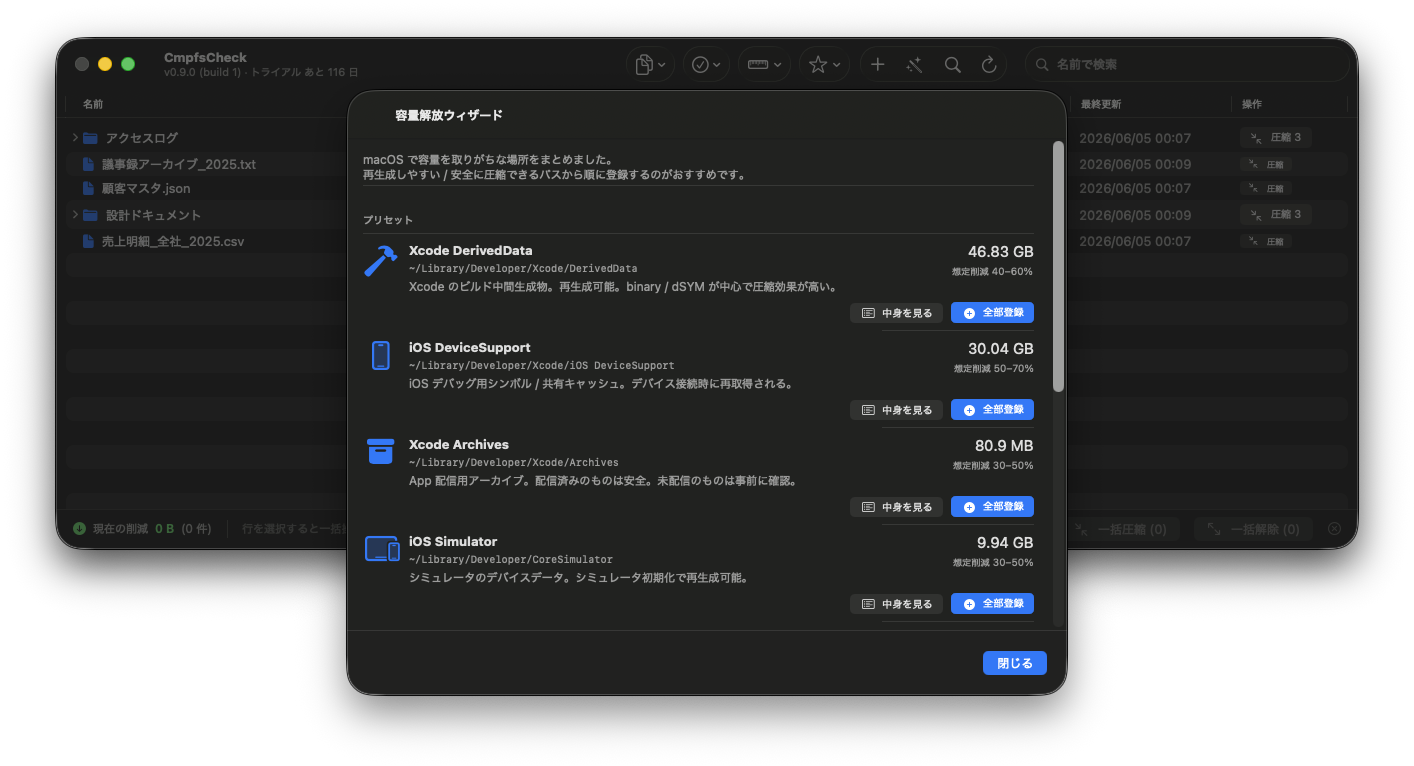
Task: Click the 想定削減 50–70% estimate text
Action: [x=993, y=369]
